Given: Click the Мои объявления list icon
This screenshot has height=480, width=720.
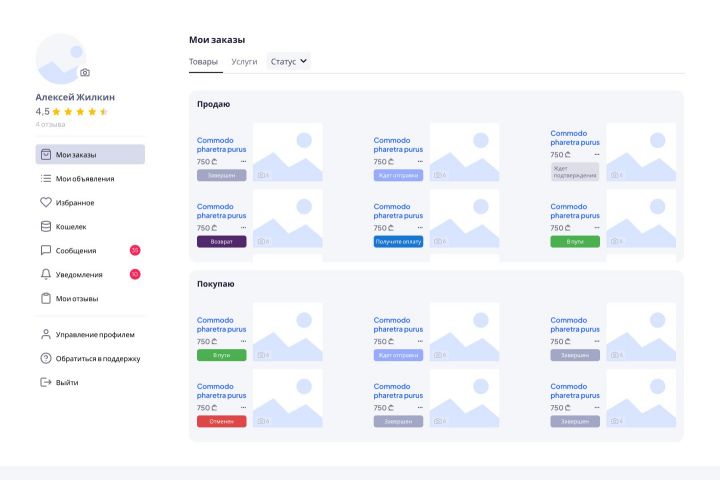Looking at the screenshot, I should [x=45, y=178].
